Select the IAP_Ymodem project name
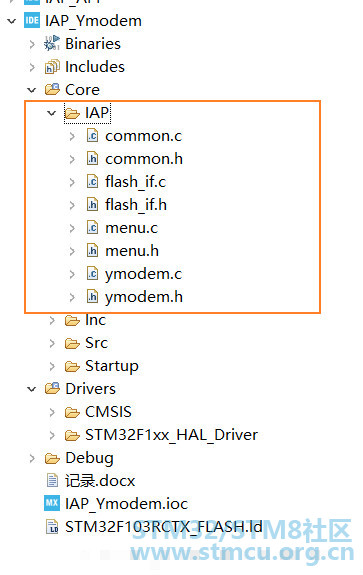This screenshot has width=363, height=575. pos(93,21)
